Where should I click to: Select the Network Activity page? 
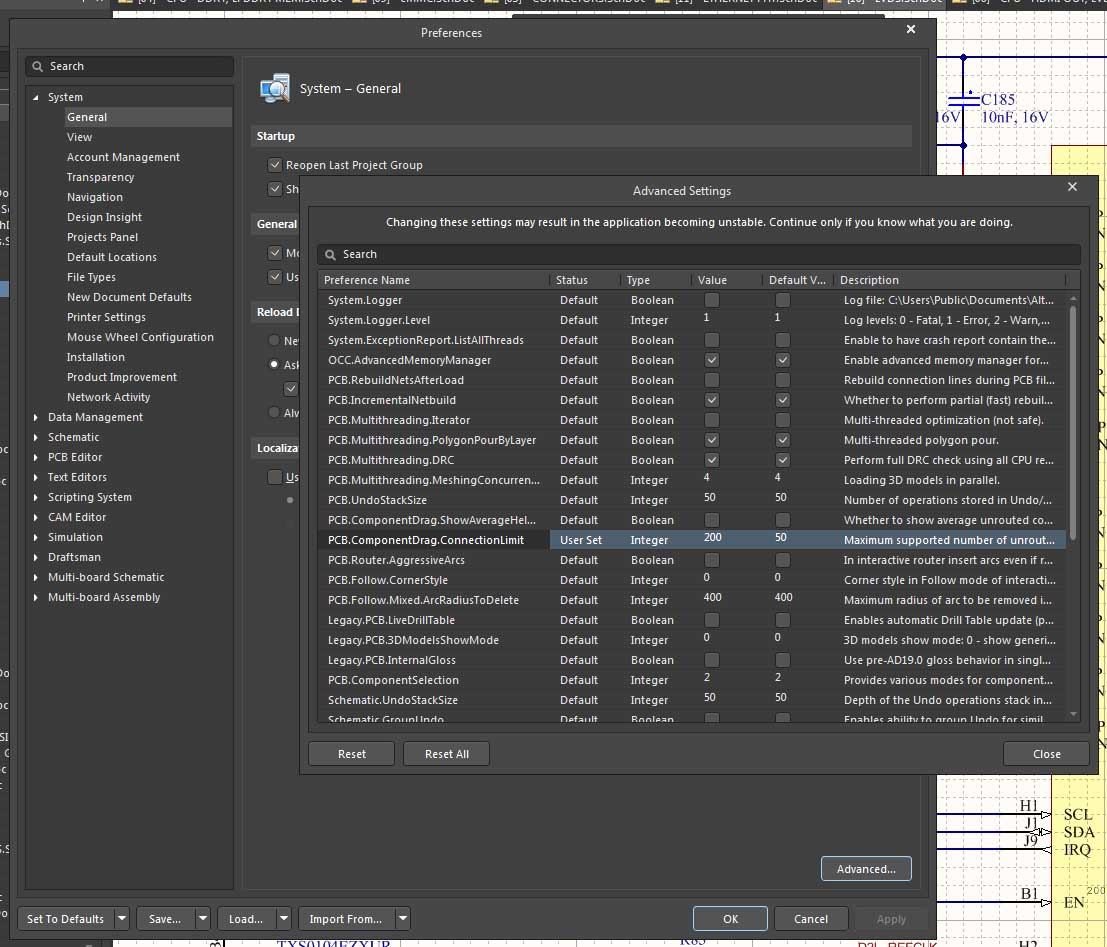click(108, 397)
